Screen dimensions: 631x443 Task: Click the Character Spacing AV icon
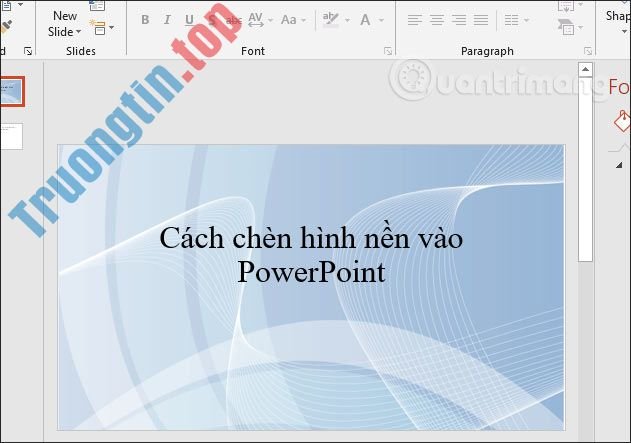click(x=256, y=19)
